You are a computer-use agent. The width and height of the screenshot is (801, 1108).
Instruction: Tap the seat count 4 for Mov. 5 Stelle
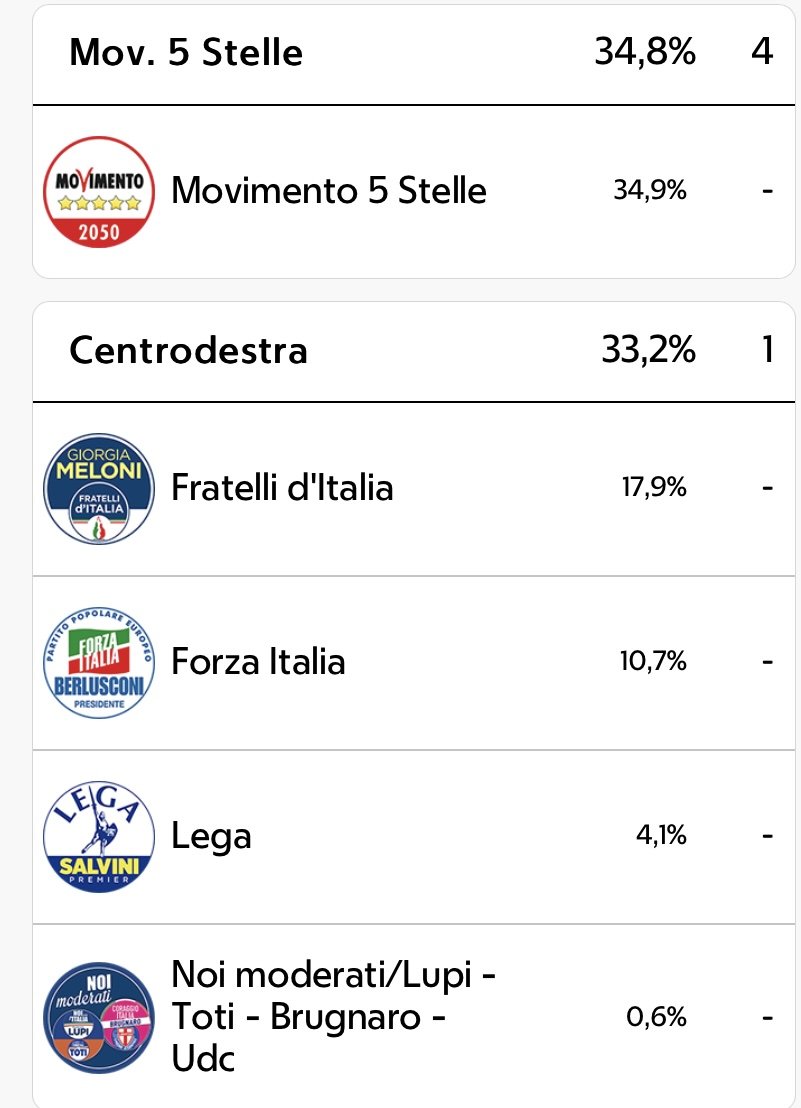(x=762, y=52)
